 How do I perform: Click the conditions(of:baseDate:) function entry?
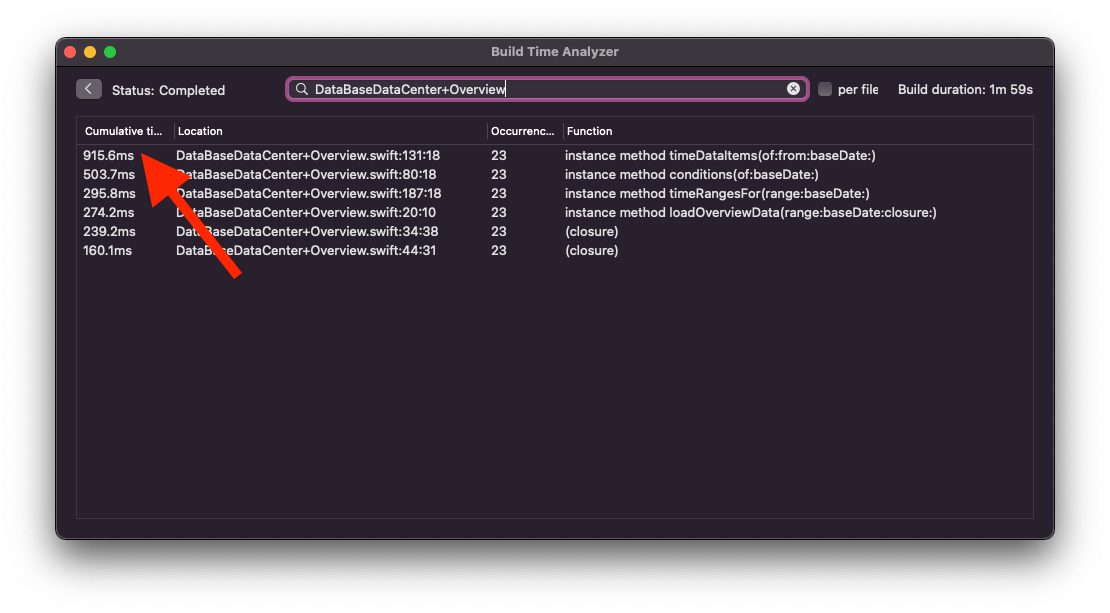tap(692, 175)
